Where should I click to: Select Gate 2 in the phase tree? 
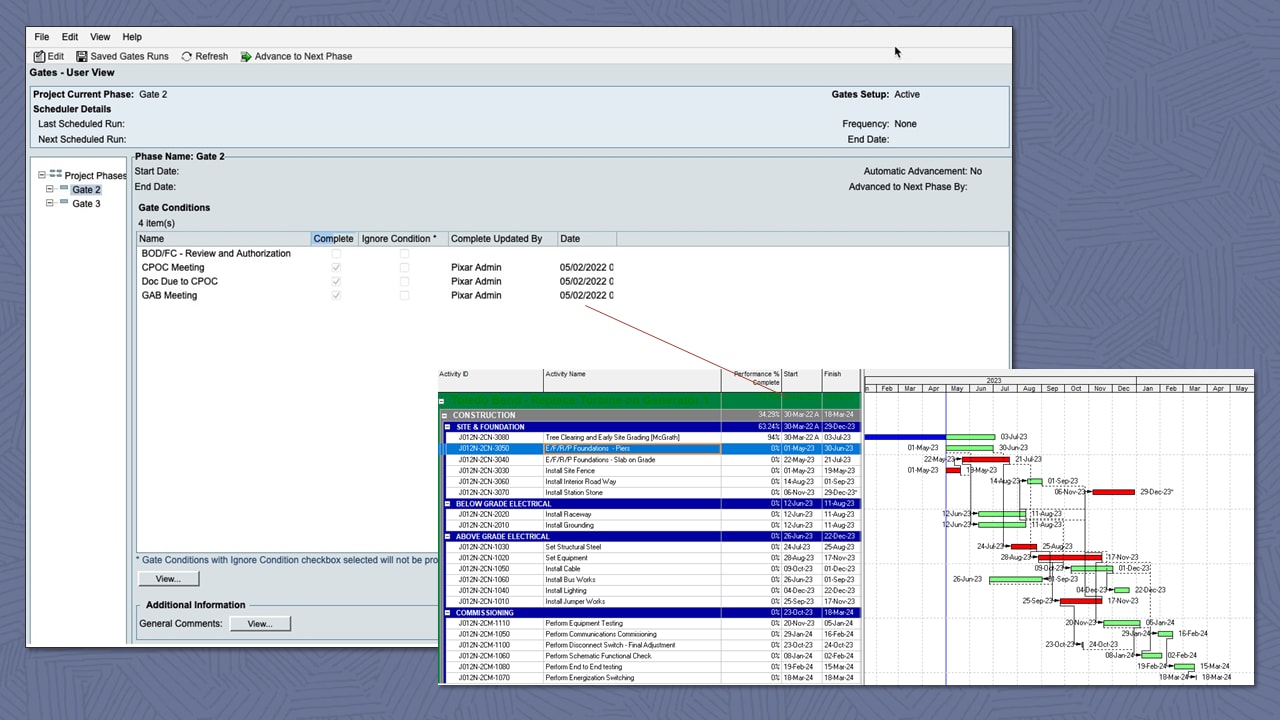pyautogui.click(x=86, y=190)
